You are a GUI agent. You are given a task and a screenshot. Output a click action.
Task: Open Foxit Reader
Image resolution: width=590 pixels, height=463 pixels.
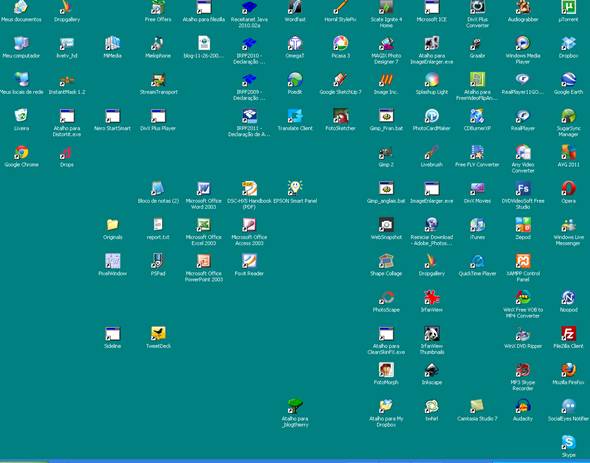point(249,261)
